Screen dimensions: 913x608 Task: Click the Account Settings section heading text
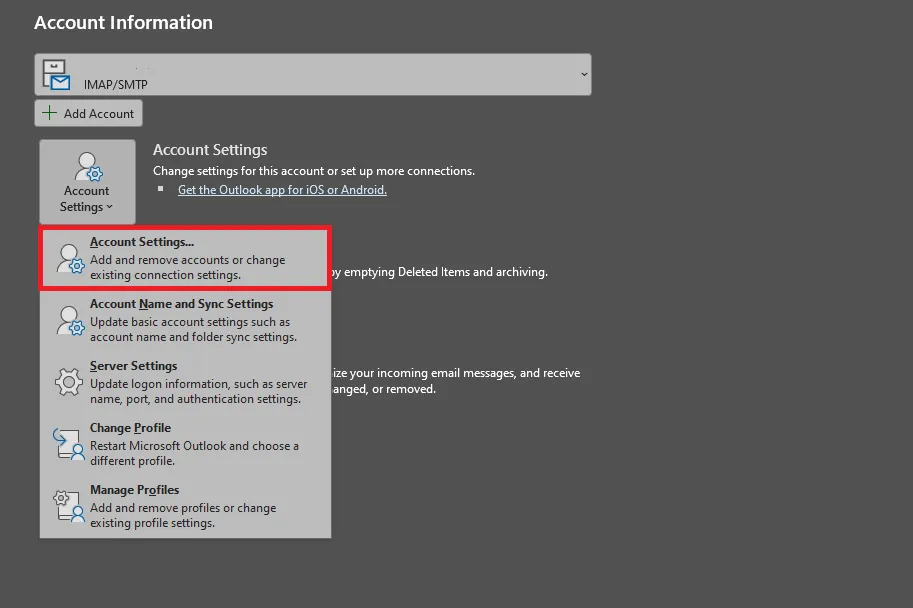[x=210, y=150]
